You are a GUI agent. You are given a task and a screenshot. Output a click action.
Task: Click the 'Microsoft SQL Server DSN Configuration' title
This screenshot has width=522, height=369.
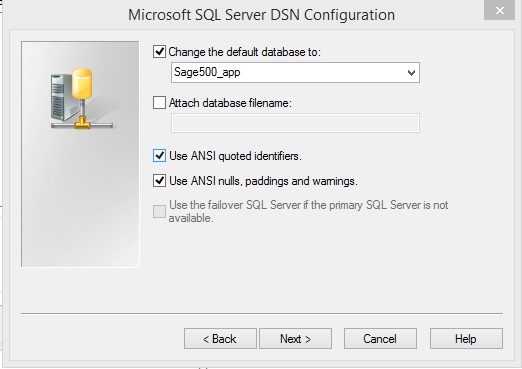coord(261,15)
